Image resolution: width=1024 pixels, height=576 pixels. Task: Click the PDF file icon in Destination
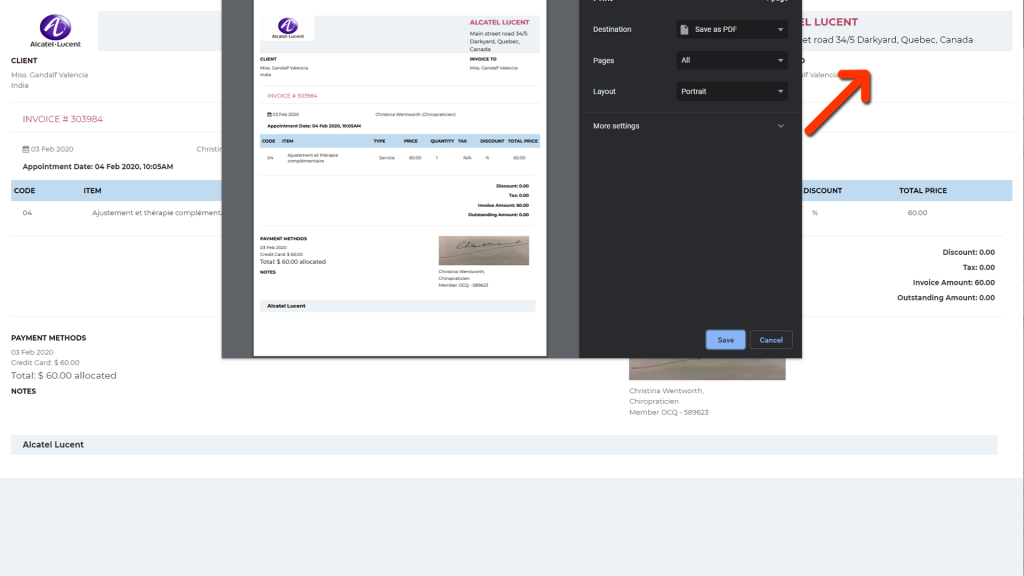pyautogui.click(x=684, y=29)
